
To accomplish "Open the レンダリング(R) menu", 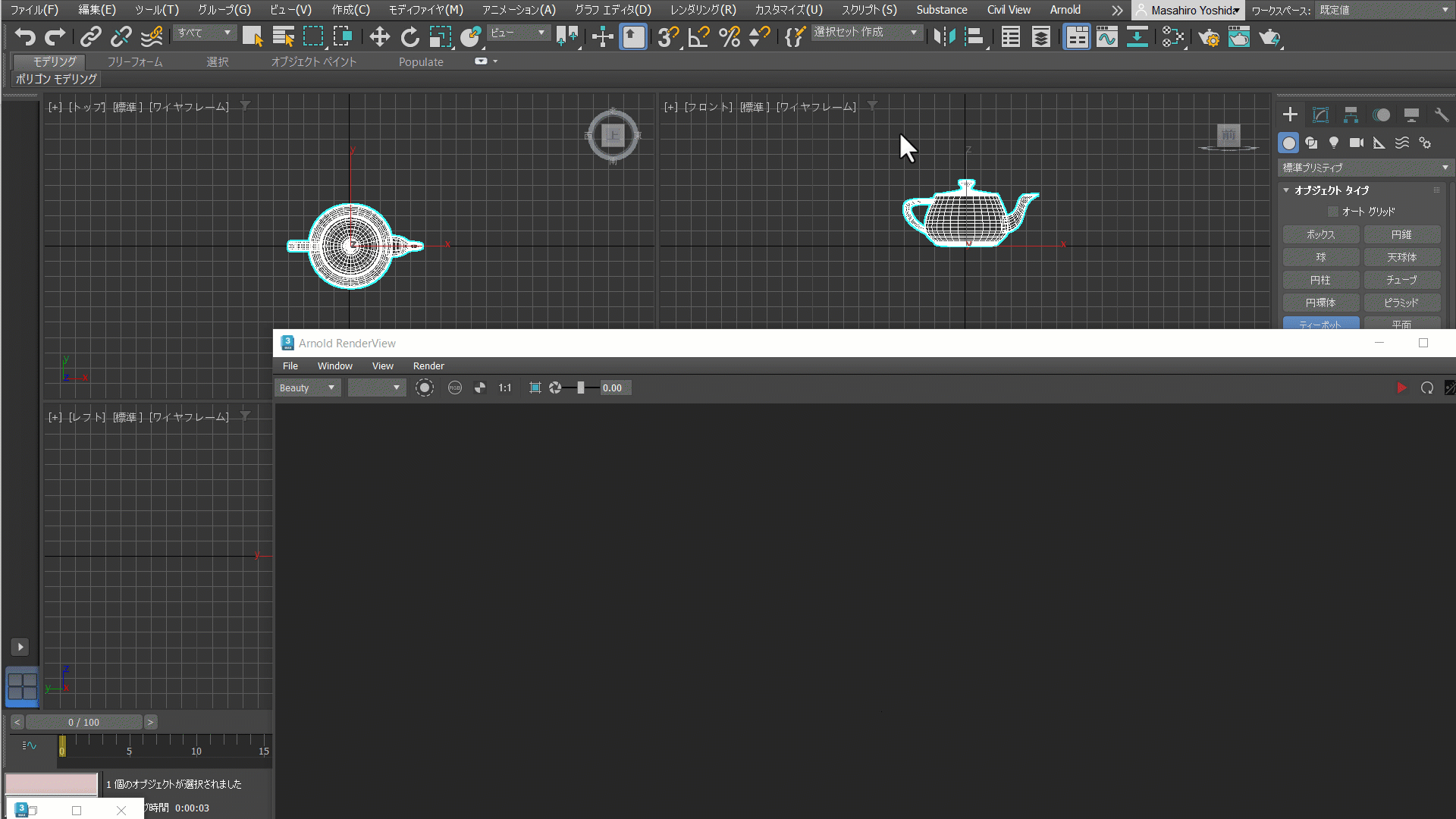I will 703,10.
